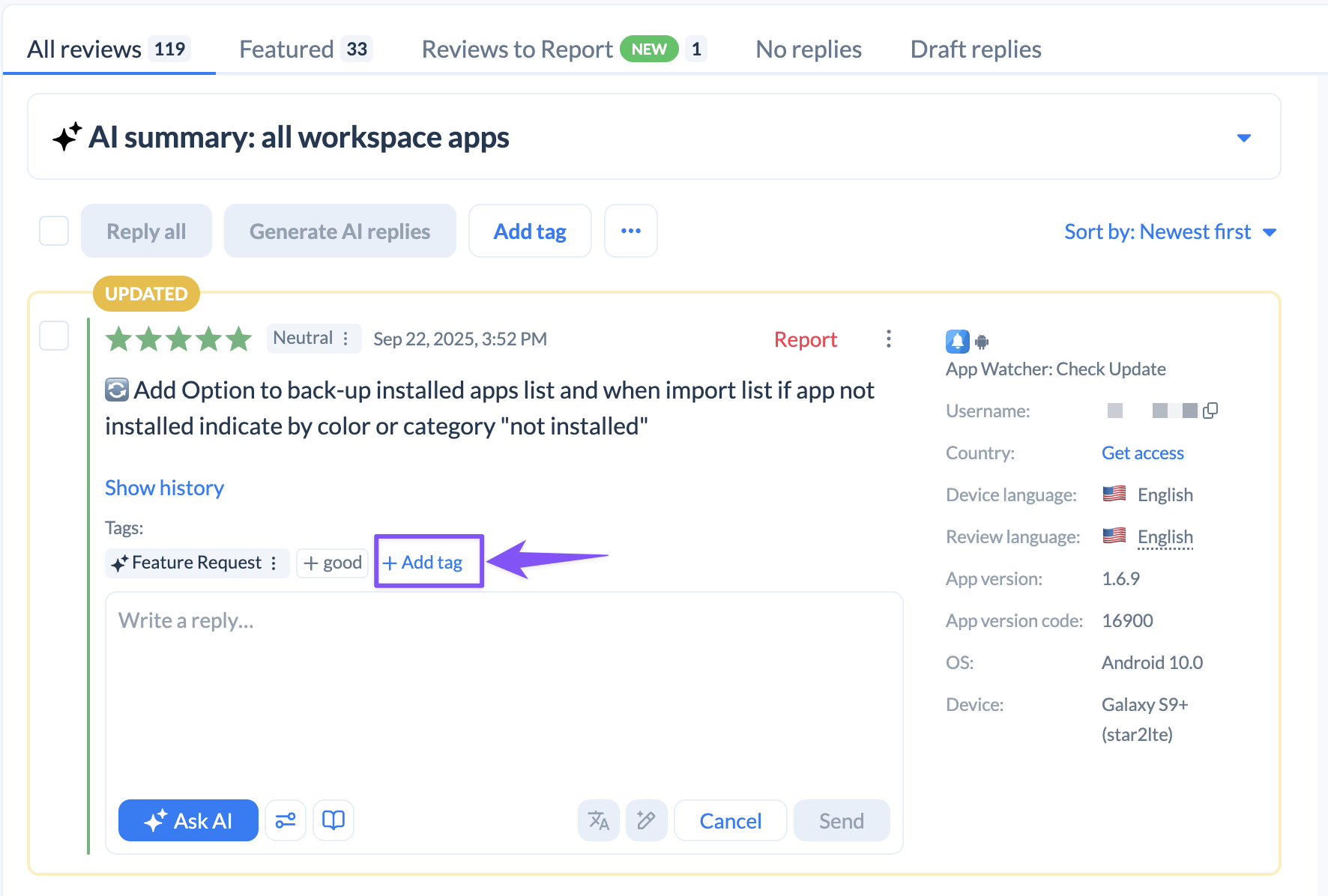Click the Feature Request tag label
Viewport: 1328px width, 896px height.
(x=196, y=563)
